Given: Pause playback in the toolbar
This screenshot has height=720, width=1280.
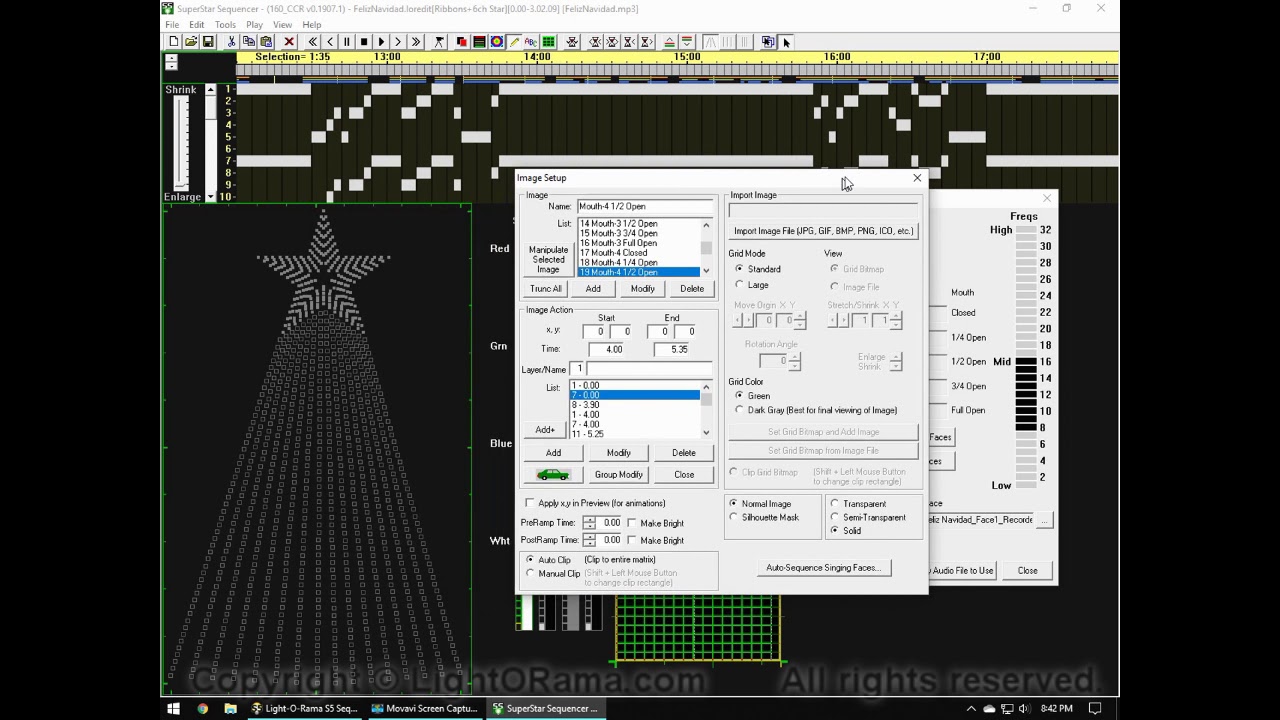Looking at the screenshot, I should [x=347, y=42].
